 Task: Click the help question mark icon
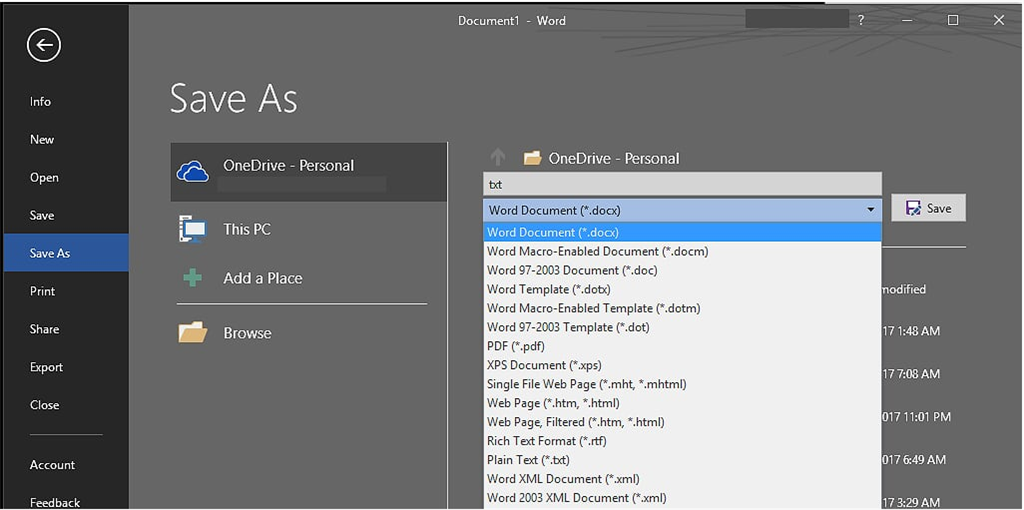pos(860,20)
